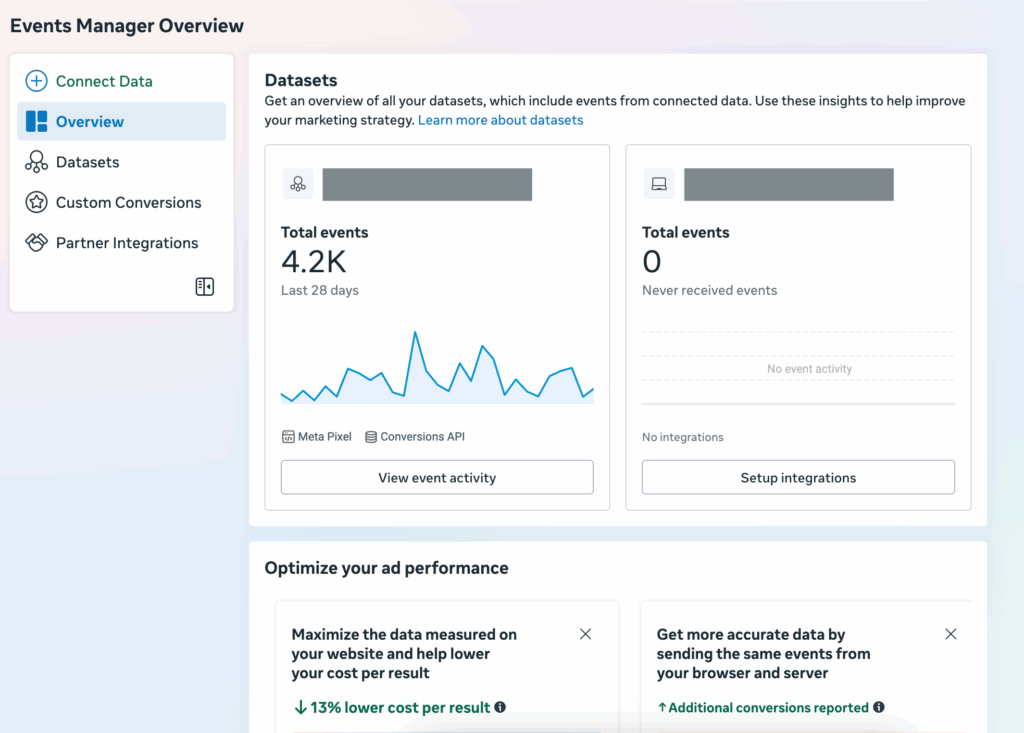
Task: Dismiss the Get more accurate data card
Action: [x=951, y=634]
